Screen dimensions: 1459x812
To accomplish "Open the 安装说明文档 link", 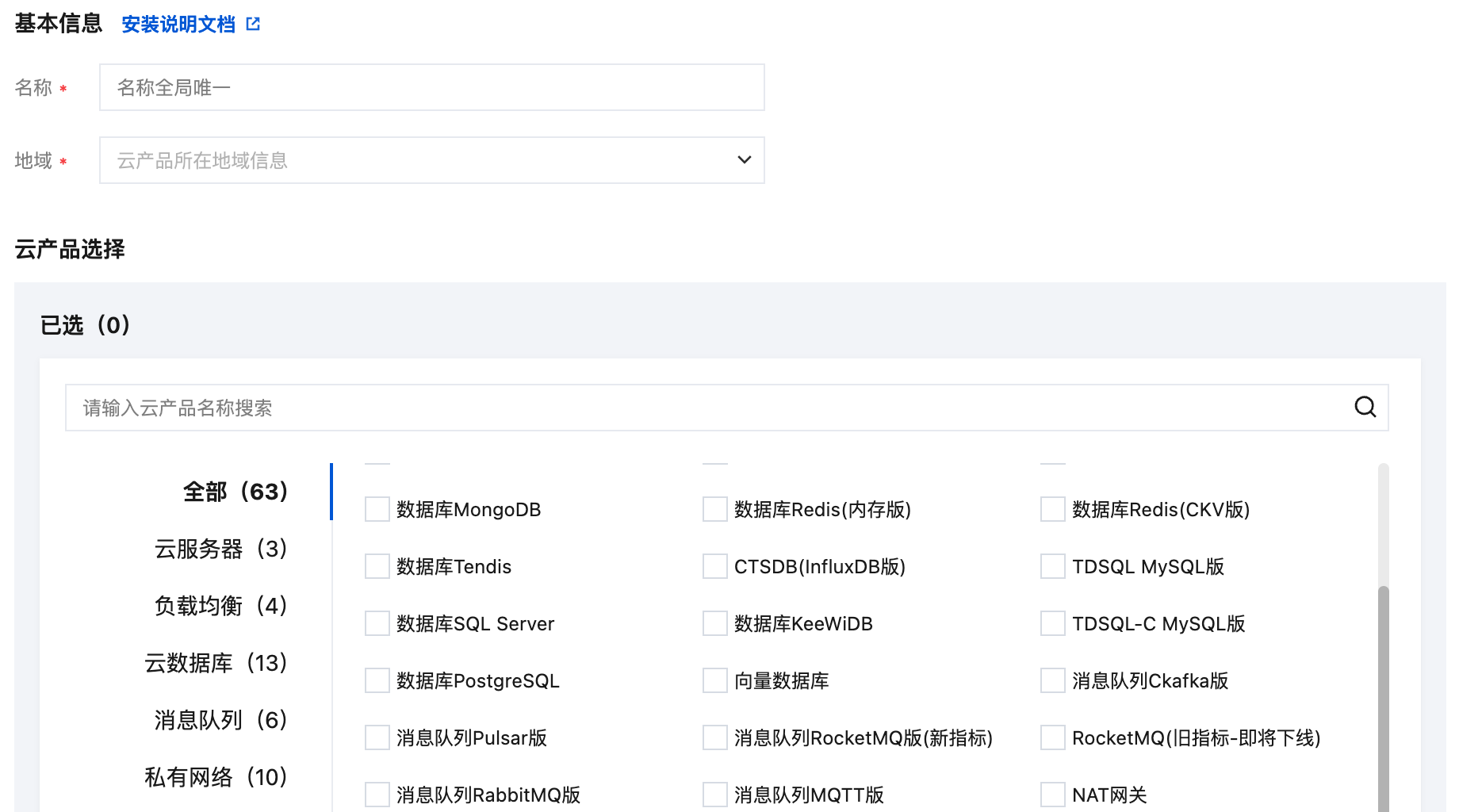I will pyautogui.click(x=178, y=24).
